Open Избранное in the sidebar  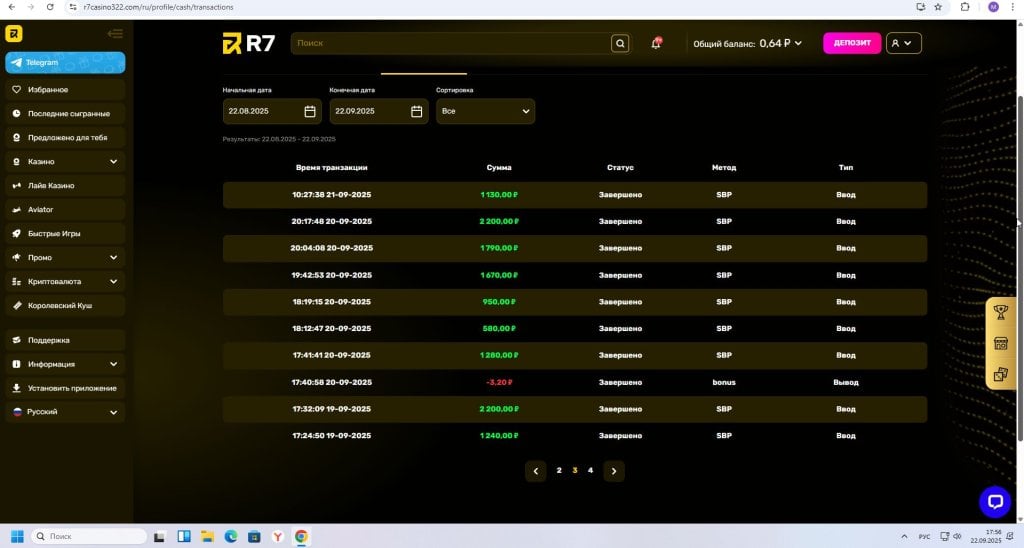point(65,89)
